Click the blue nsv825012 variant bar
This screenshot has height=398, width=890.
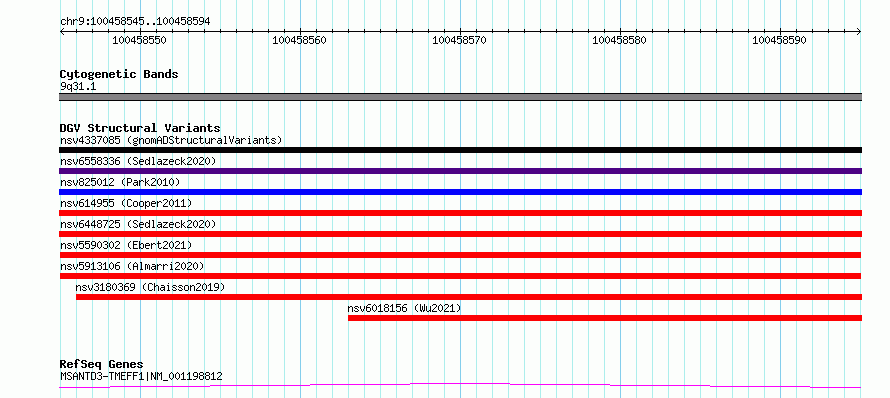(460, 192)
